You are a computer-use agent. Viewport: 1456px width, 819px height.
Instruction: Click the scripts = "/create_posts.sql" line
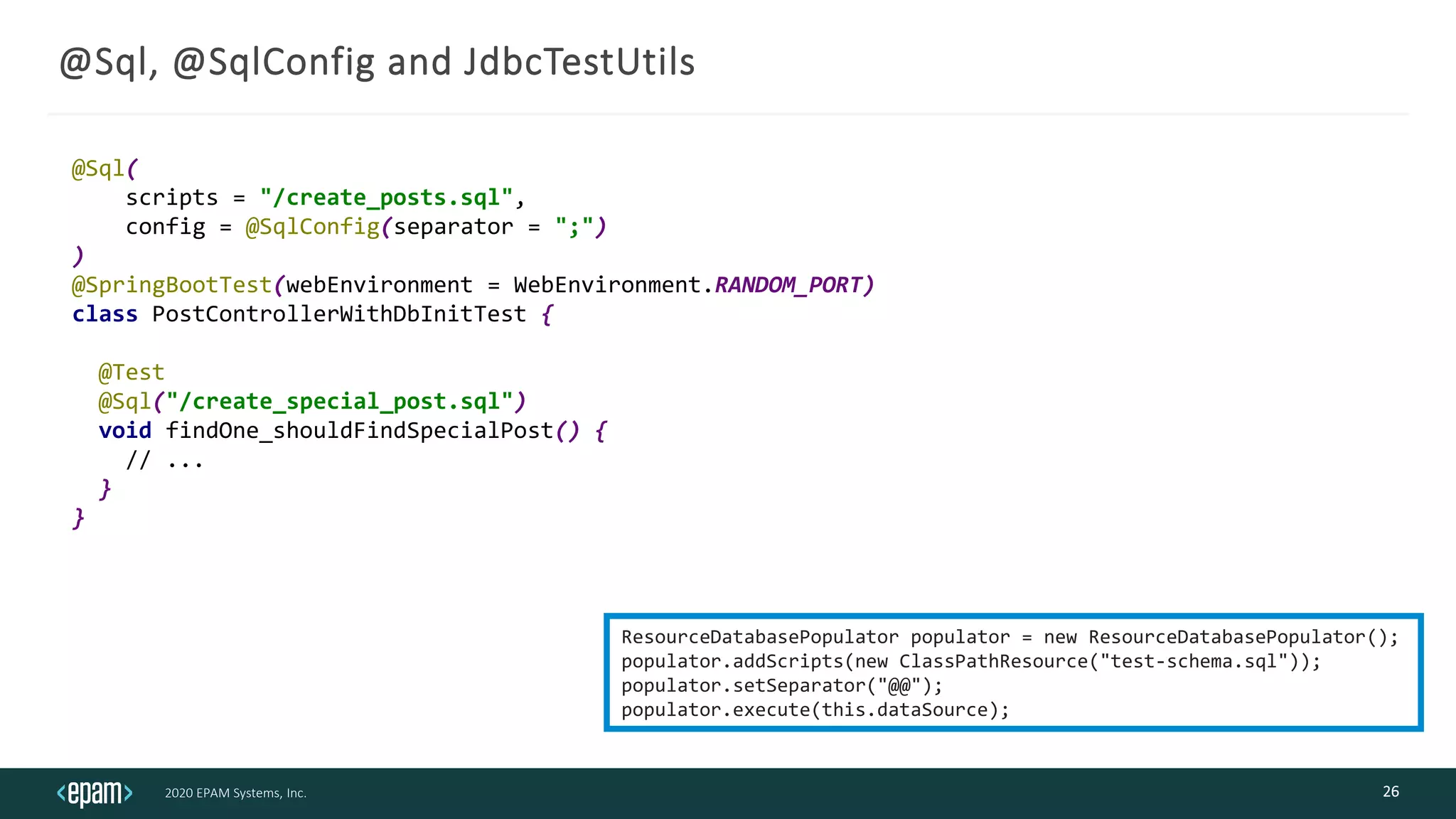326,198
